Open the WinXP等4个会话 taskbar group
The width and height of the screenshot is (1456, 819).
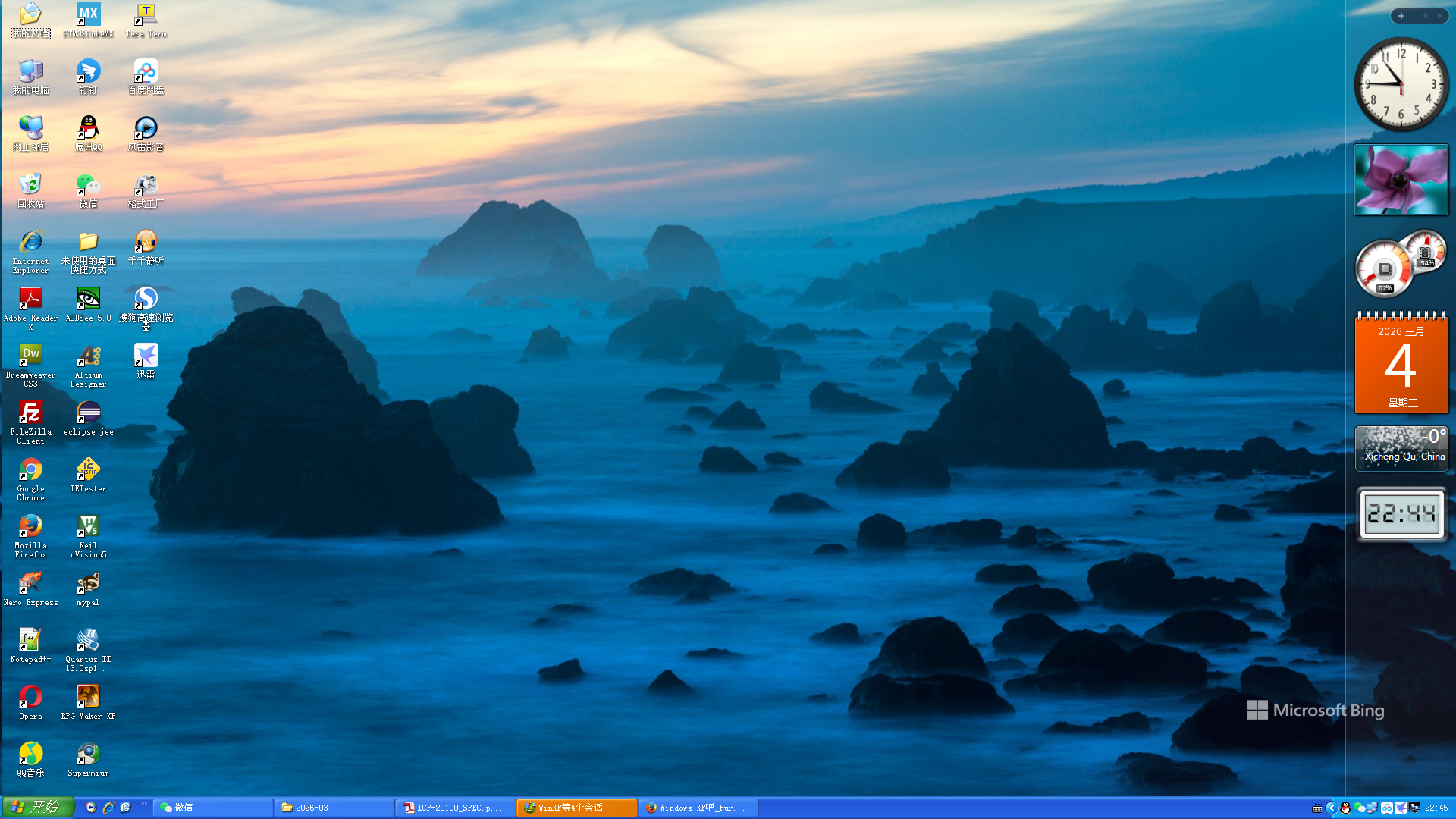point(576,808)
